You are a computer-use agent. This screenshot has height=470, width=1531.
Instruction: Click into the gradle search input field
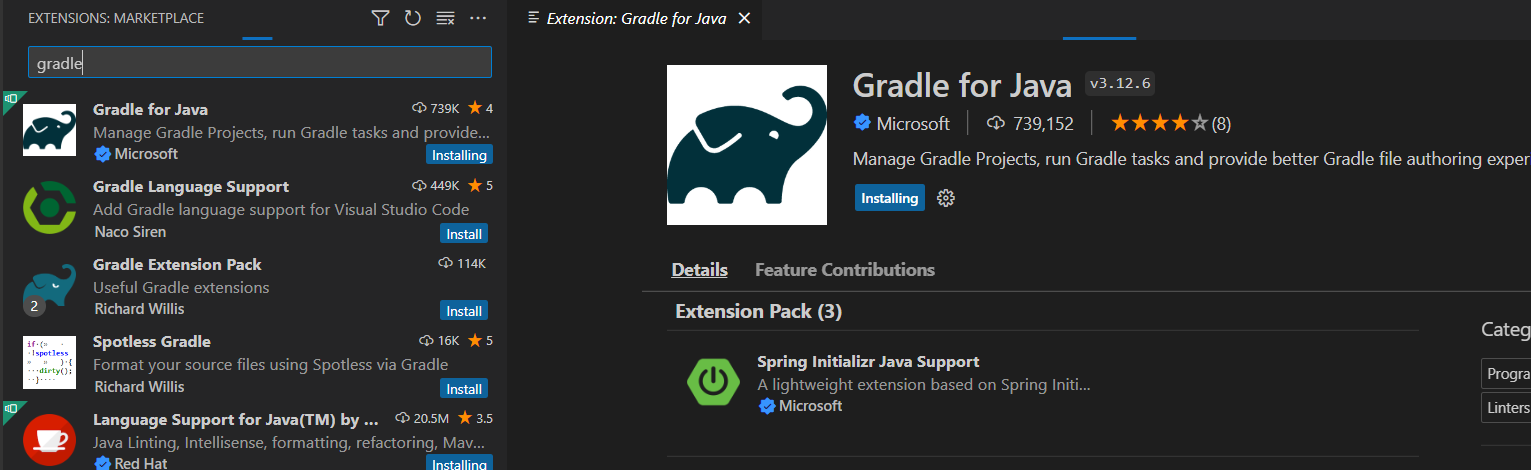[x=260, y=62]
